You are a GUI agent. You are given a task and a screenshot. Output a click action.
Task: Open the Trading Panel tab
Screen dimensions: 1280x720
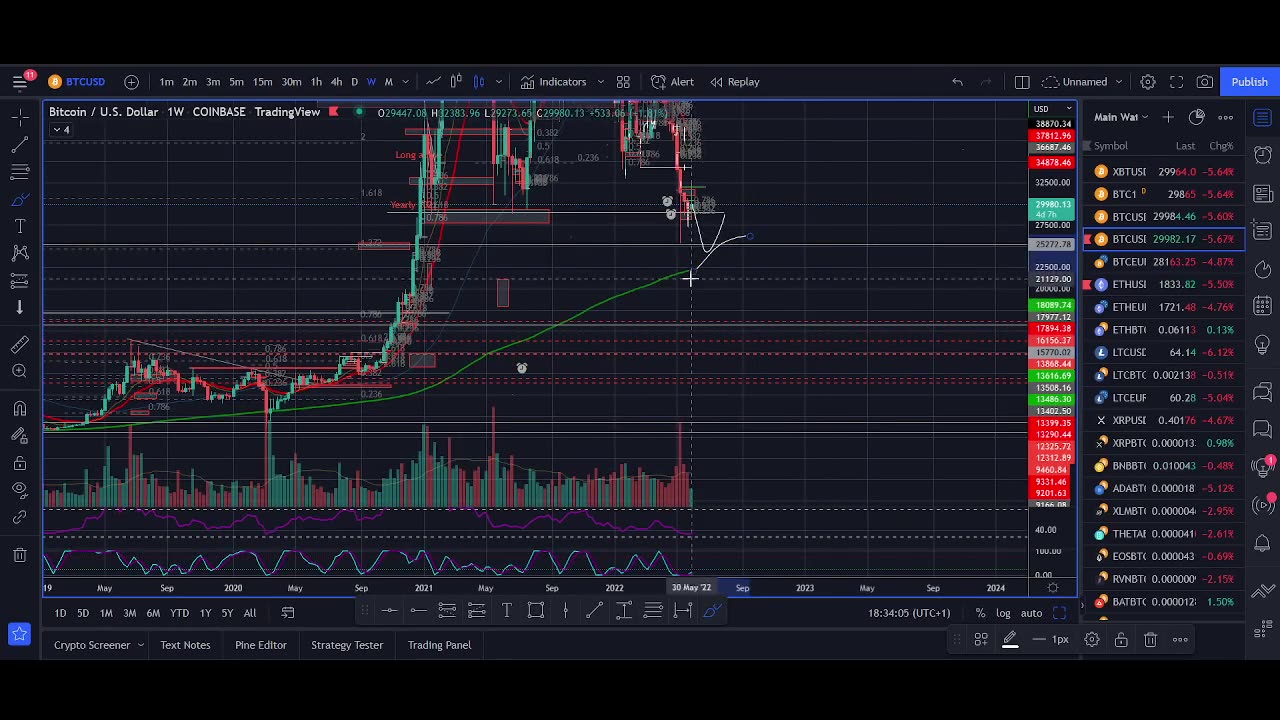tap(439, 645)
